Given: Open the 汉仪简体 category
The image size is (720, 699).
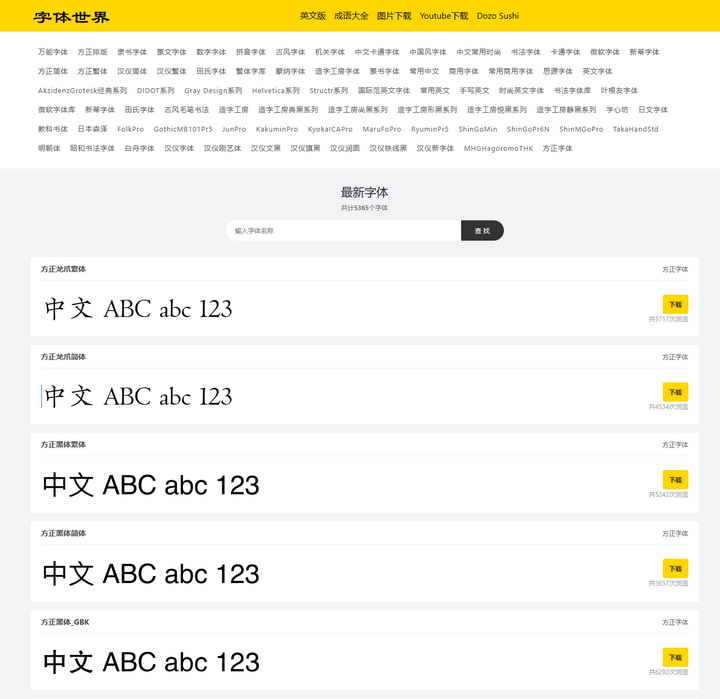Looking at the screenshot, I should [x=132, y=71].
